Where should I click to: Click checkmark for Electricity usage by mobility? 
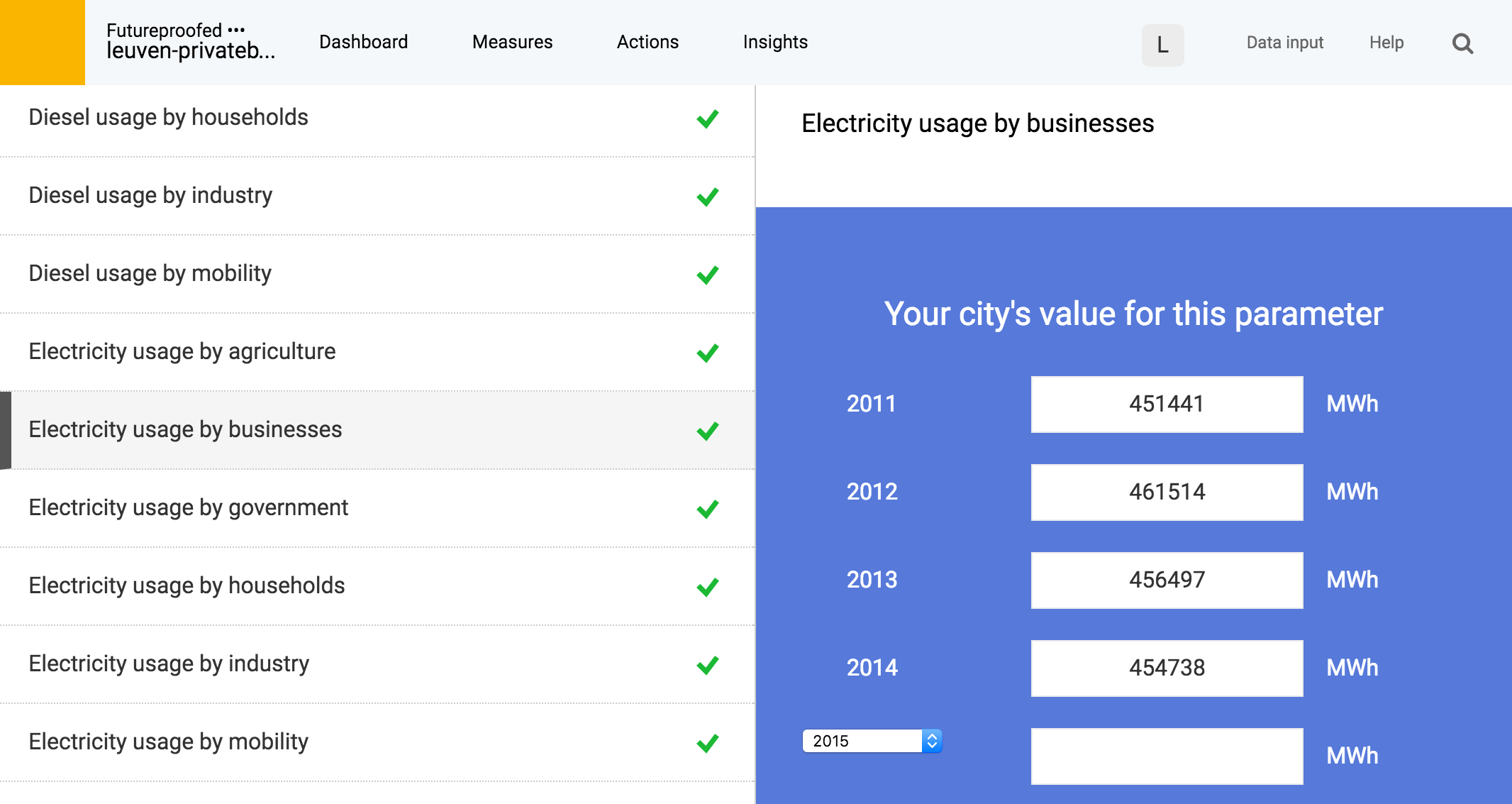click(707, 743)
